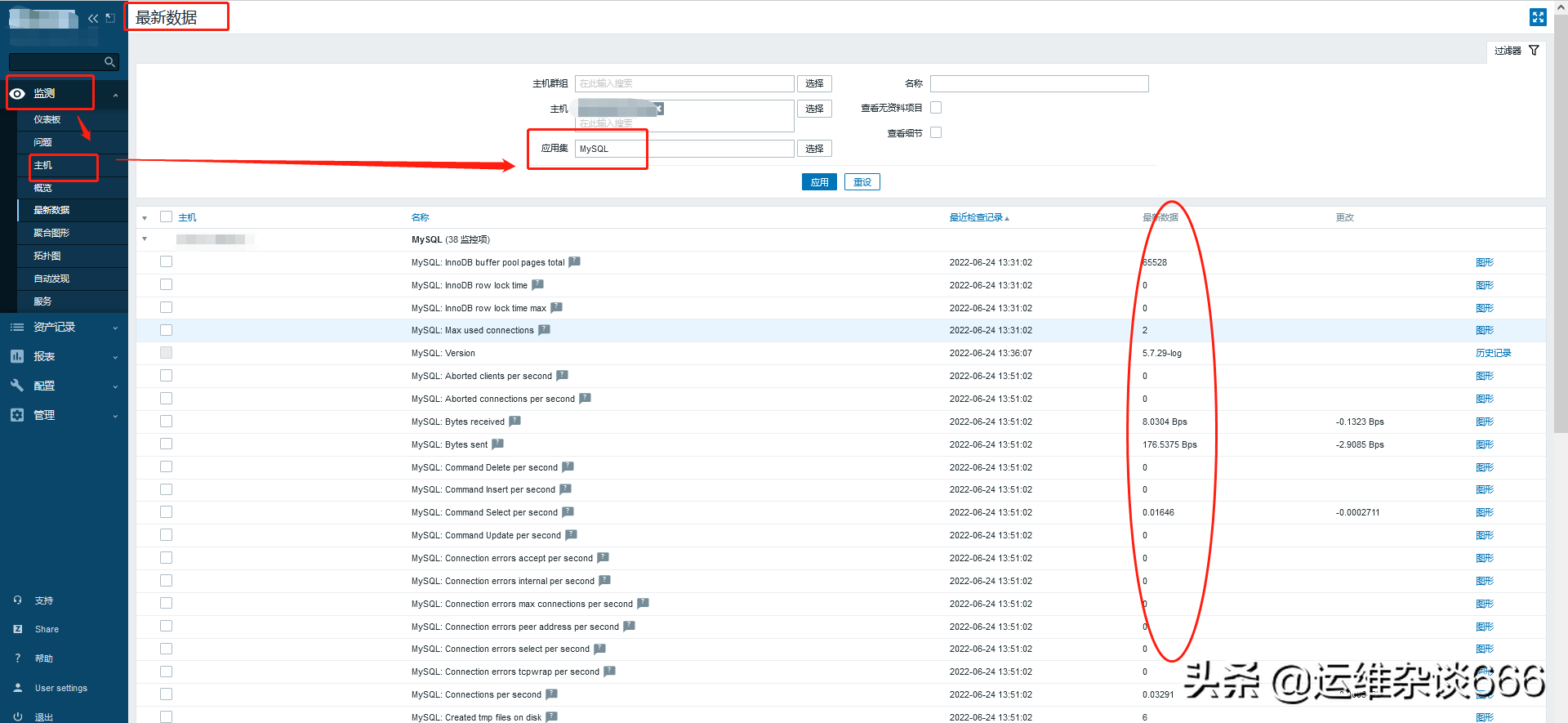Open help icon for Command Select per second

click(568, 512)
